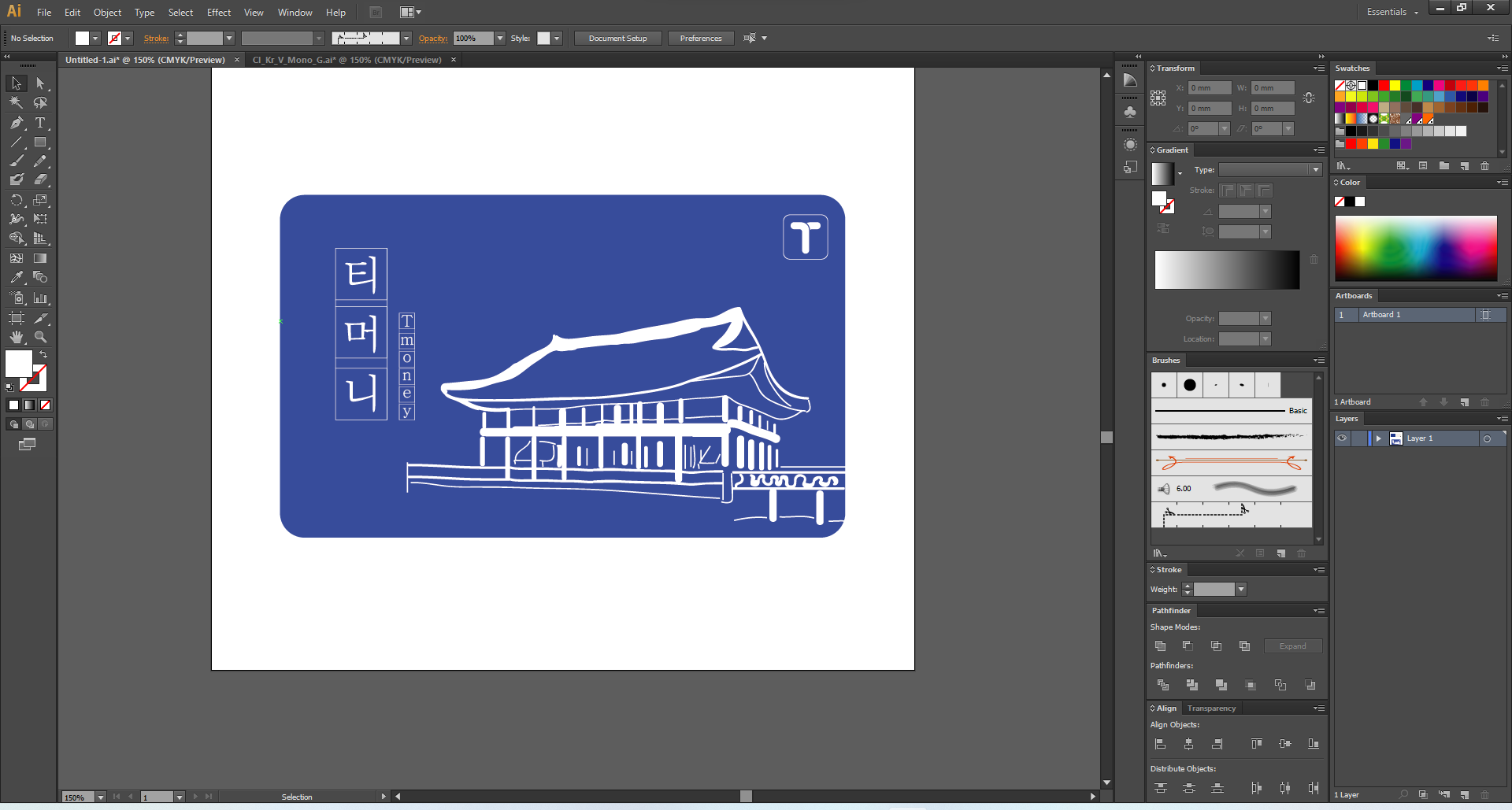The height and width of the screenshot is (810, 1512).
Task: Click Vertical Align Top icon
Action: pos(1257,744)
